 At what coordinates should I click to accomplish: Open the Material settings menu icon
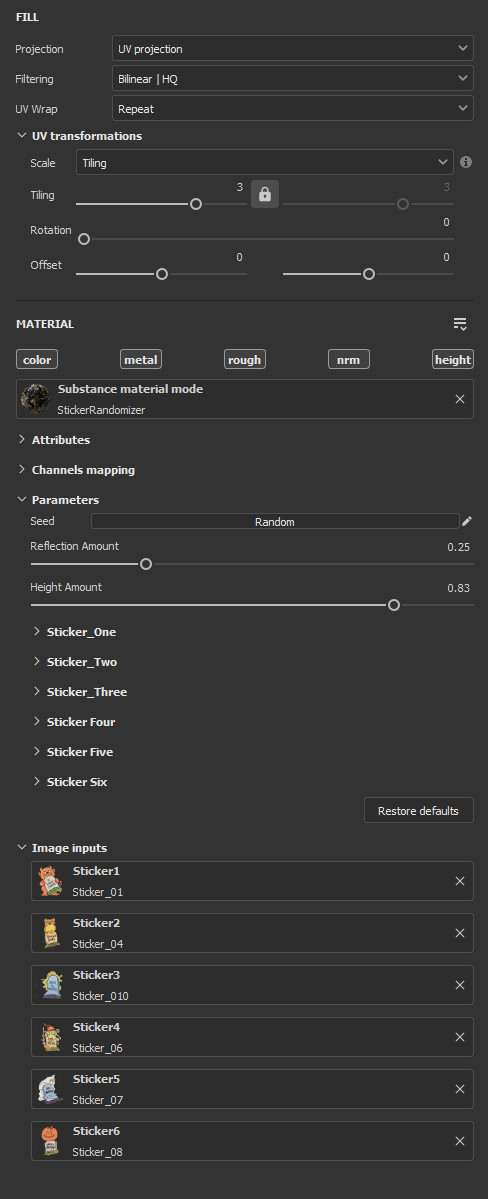click(x=460, y=324)
